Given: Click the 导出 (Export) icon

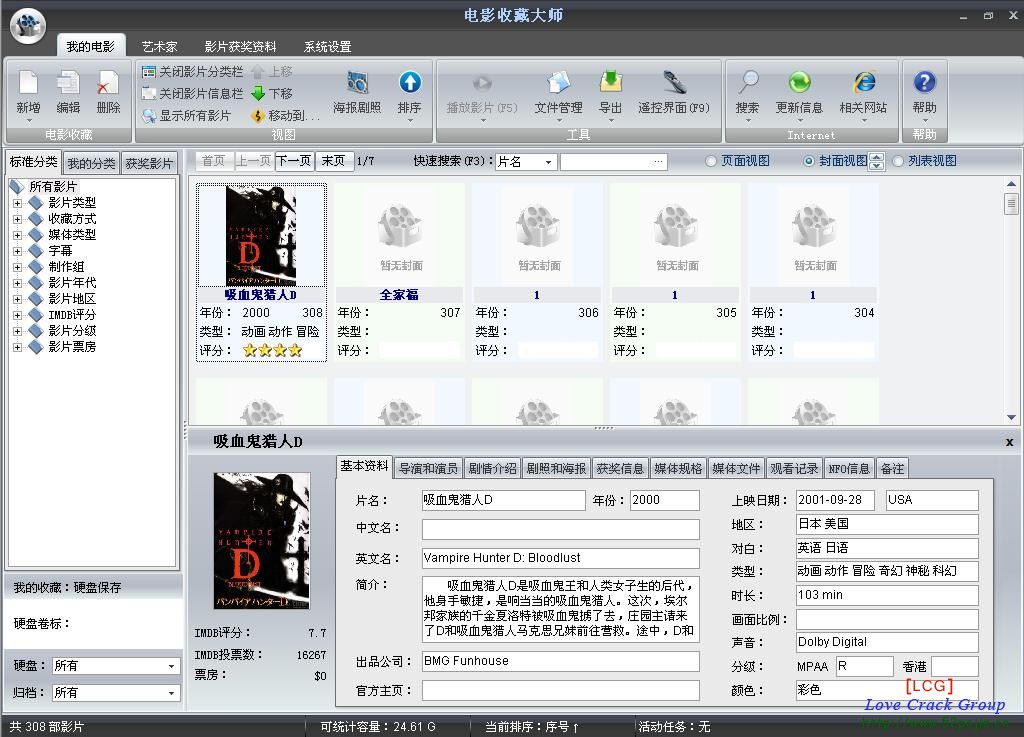Looking at the screenshot, I should pos(610,85).
